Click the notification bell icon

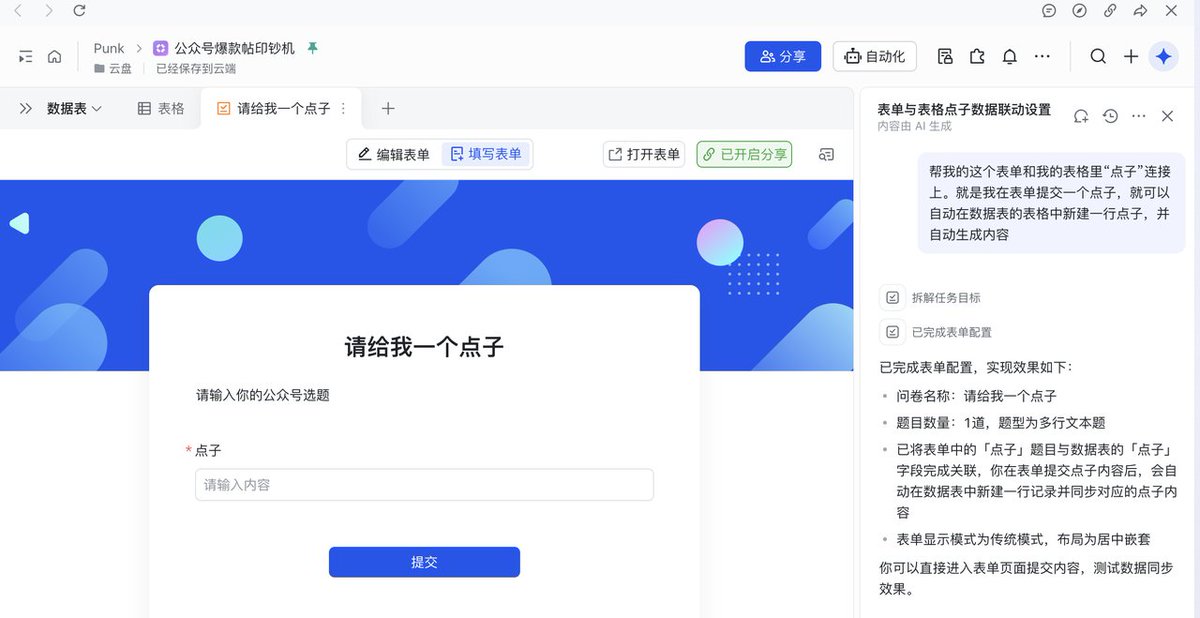[1010, 57]
